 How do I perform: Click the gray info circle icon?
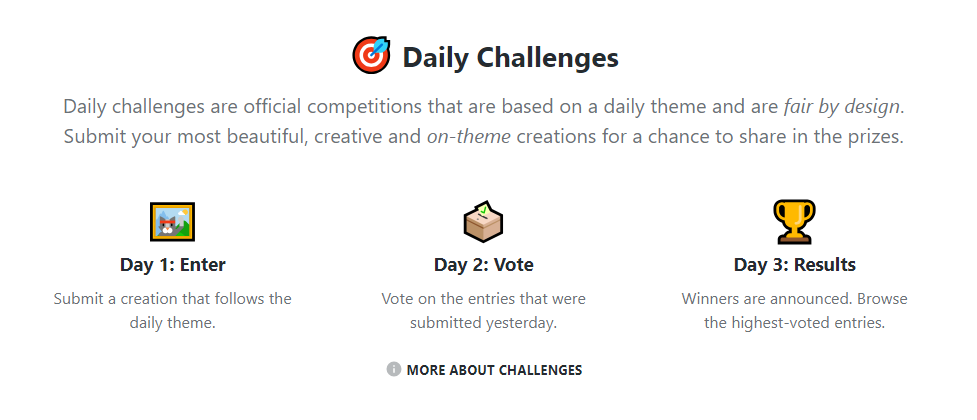coord(393,370)
